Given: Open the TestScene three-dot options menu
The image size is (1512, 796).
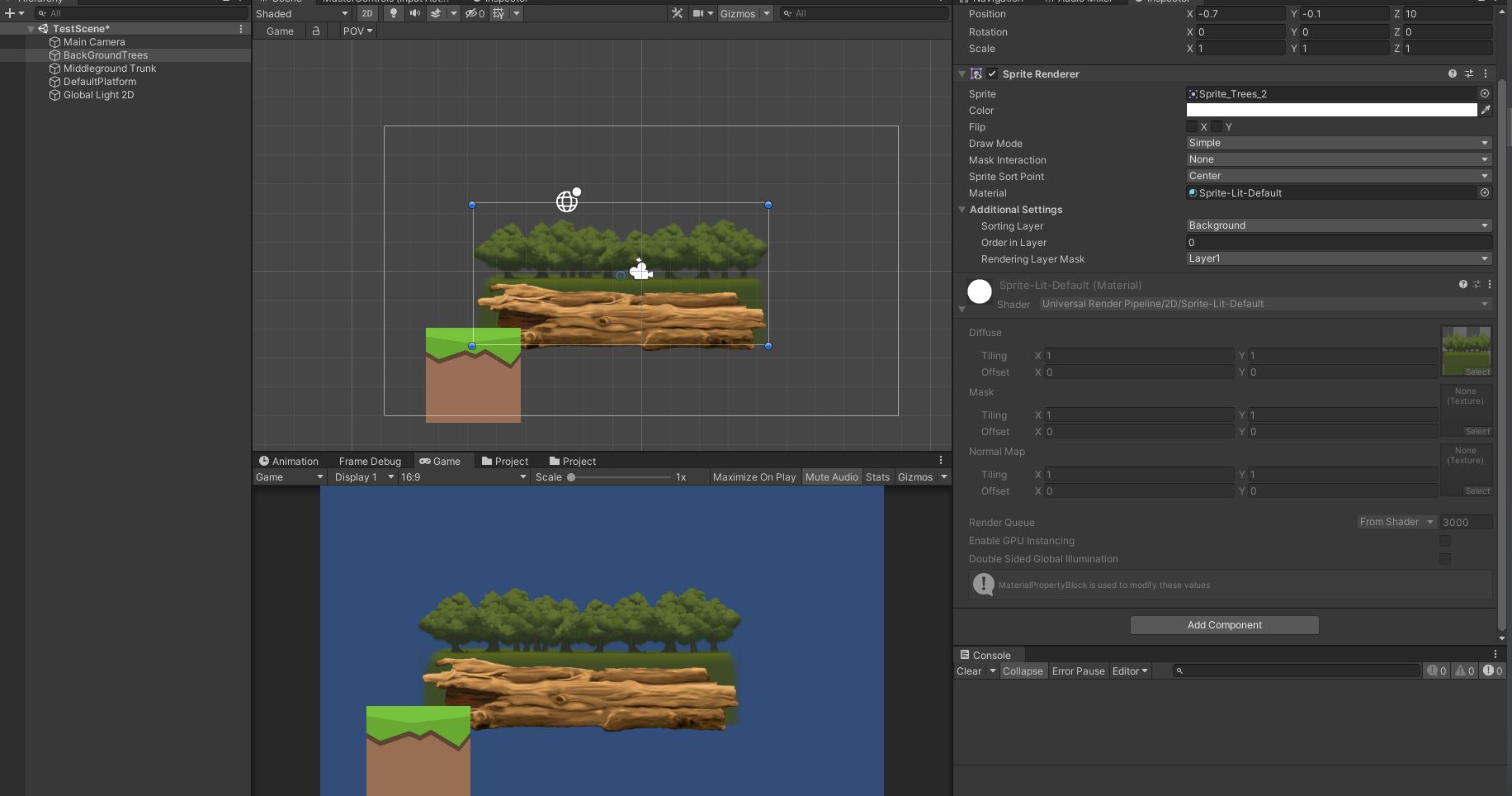Looking at the screenshot, I should [x=241, y=28].
